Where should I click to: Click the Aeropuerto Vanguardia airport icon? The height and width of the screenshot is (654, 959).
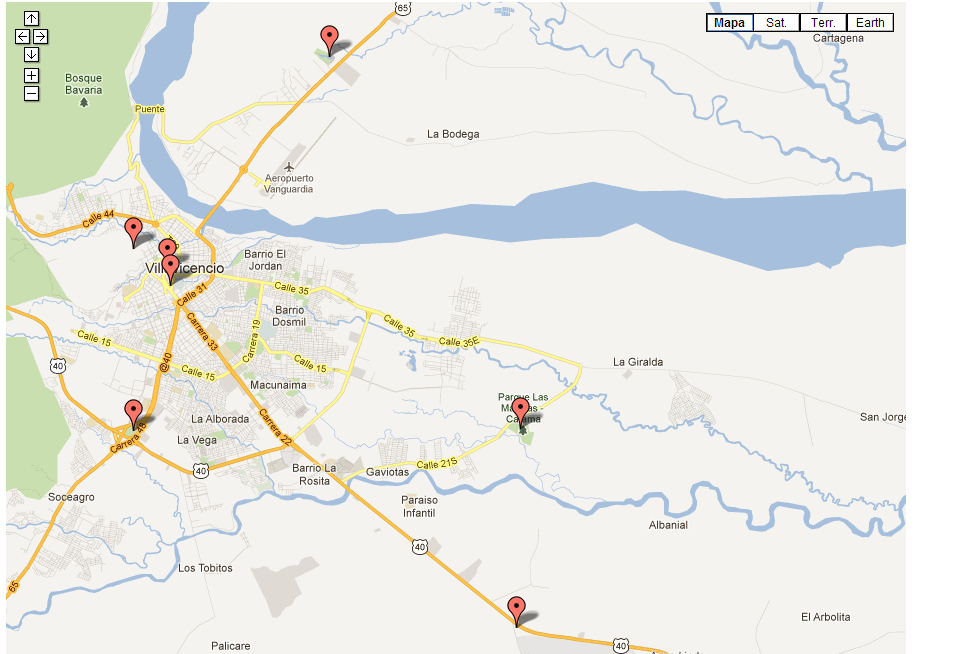(289, 166)
